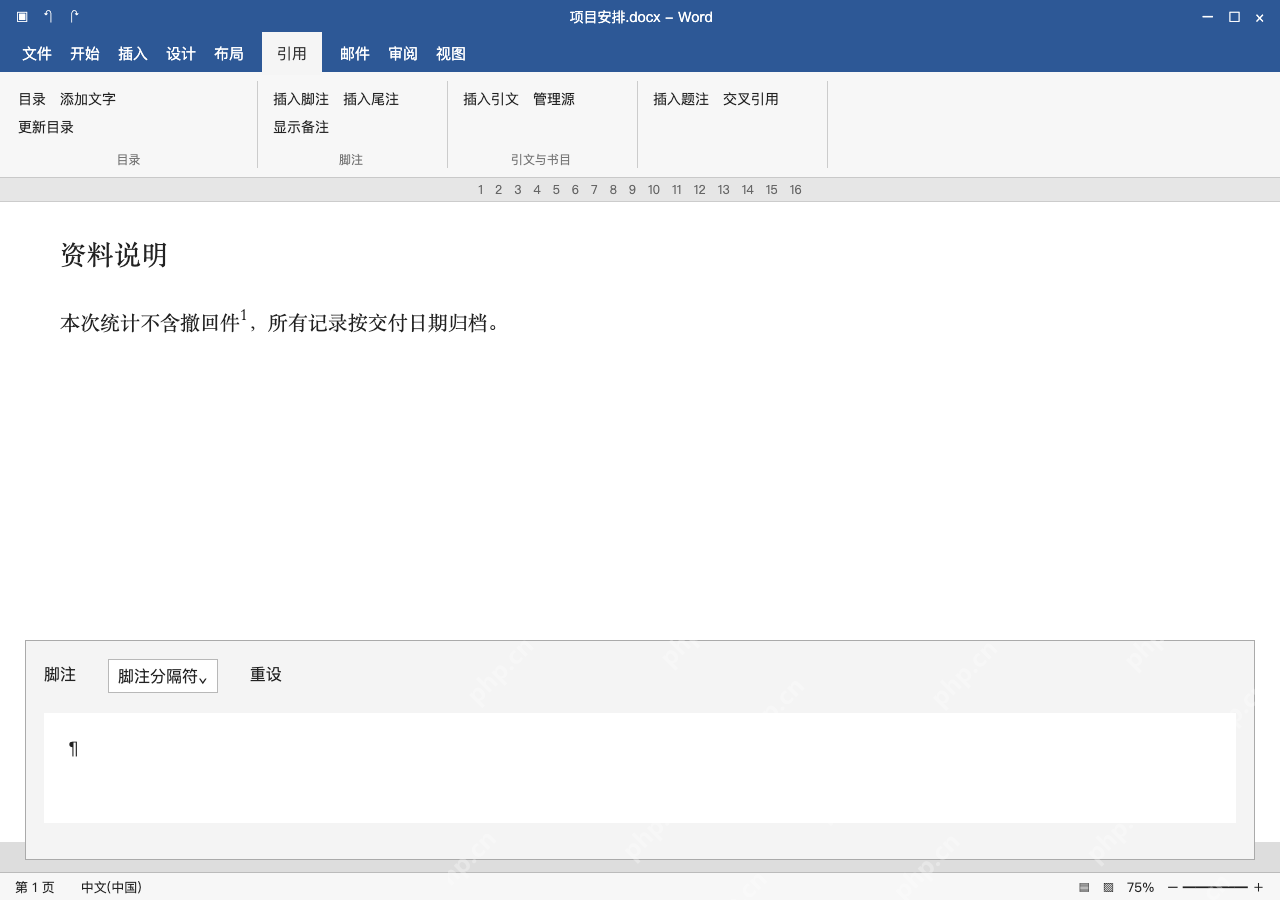Open the 脚注分隔符 dropdown
This screenshot has height=900, width=1280.
[x=163, y=676]
